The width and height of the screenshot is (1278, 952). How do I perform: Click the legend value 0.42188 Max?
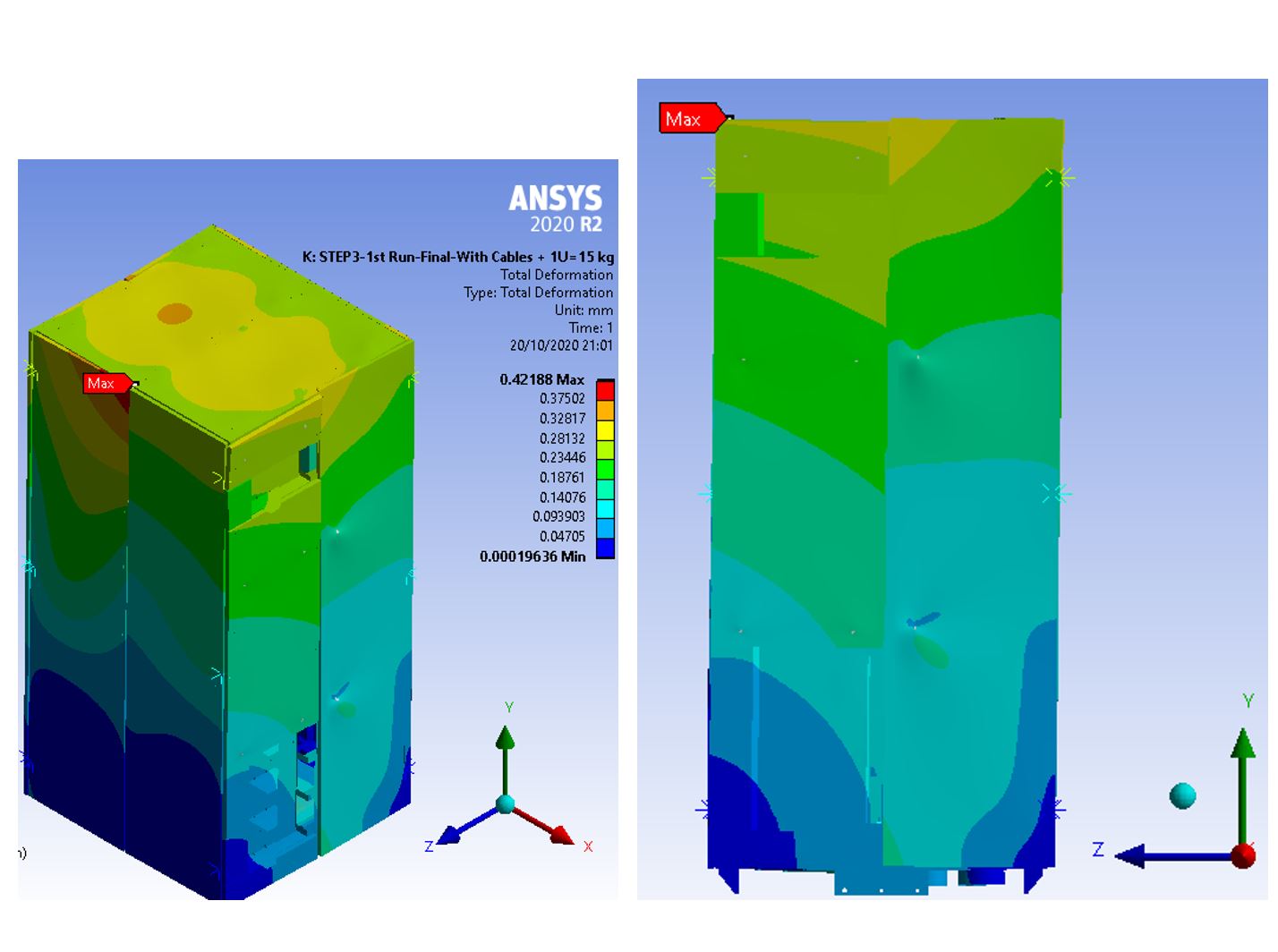pos(541,379)
